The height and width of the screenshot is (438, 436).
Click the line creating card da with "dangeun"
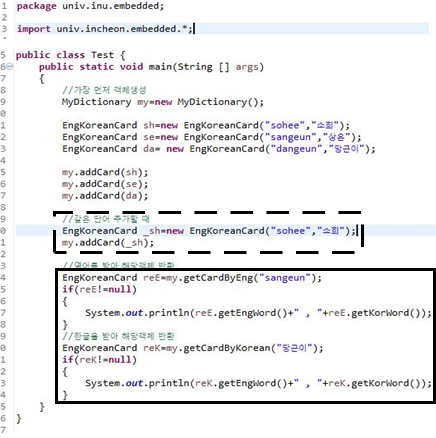tap(219, 149)
